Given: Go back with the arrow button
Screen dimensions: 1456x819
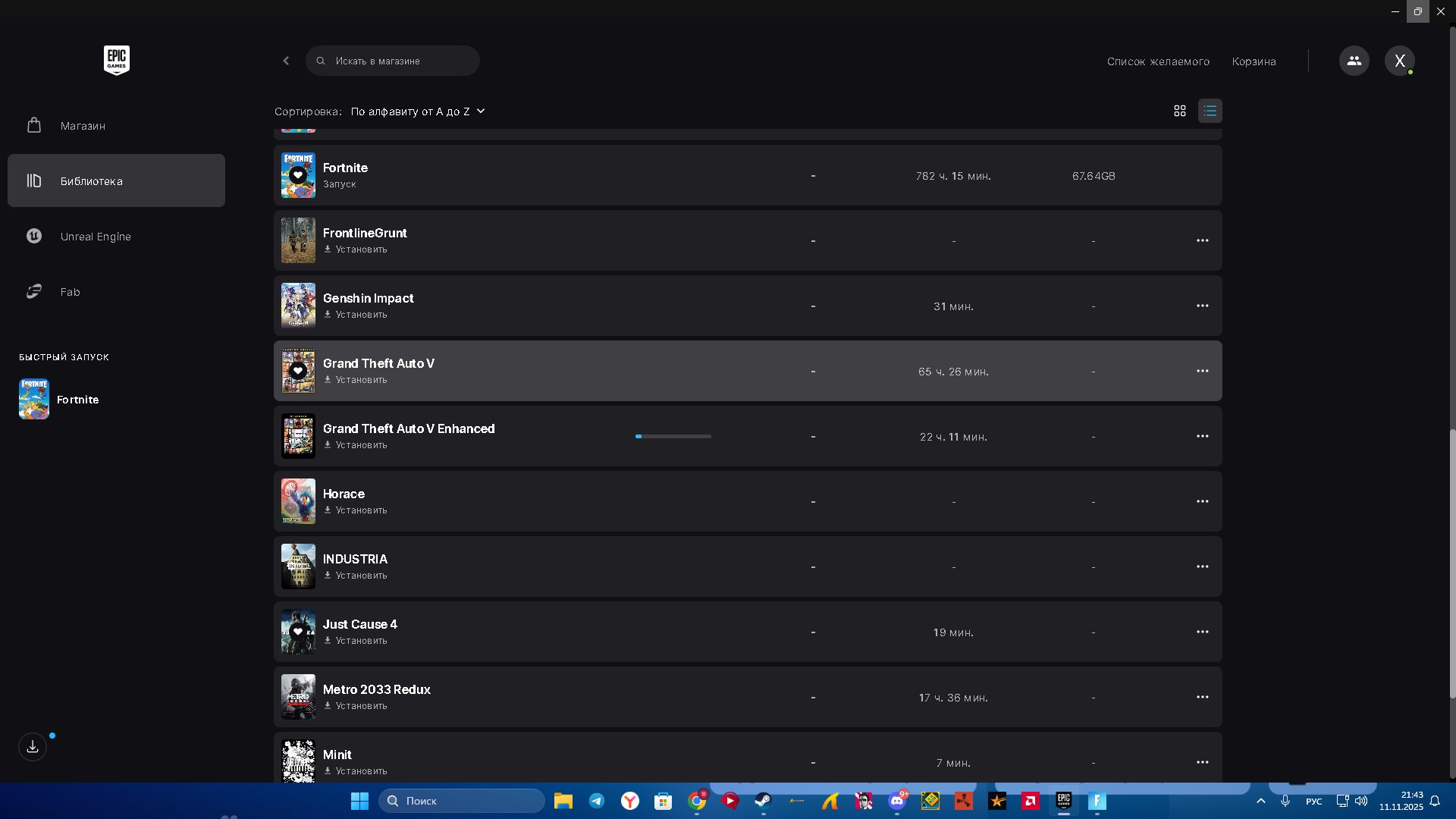Looking at the screenshot, I should coord(286,61).
